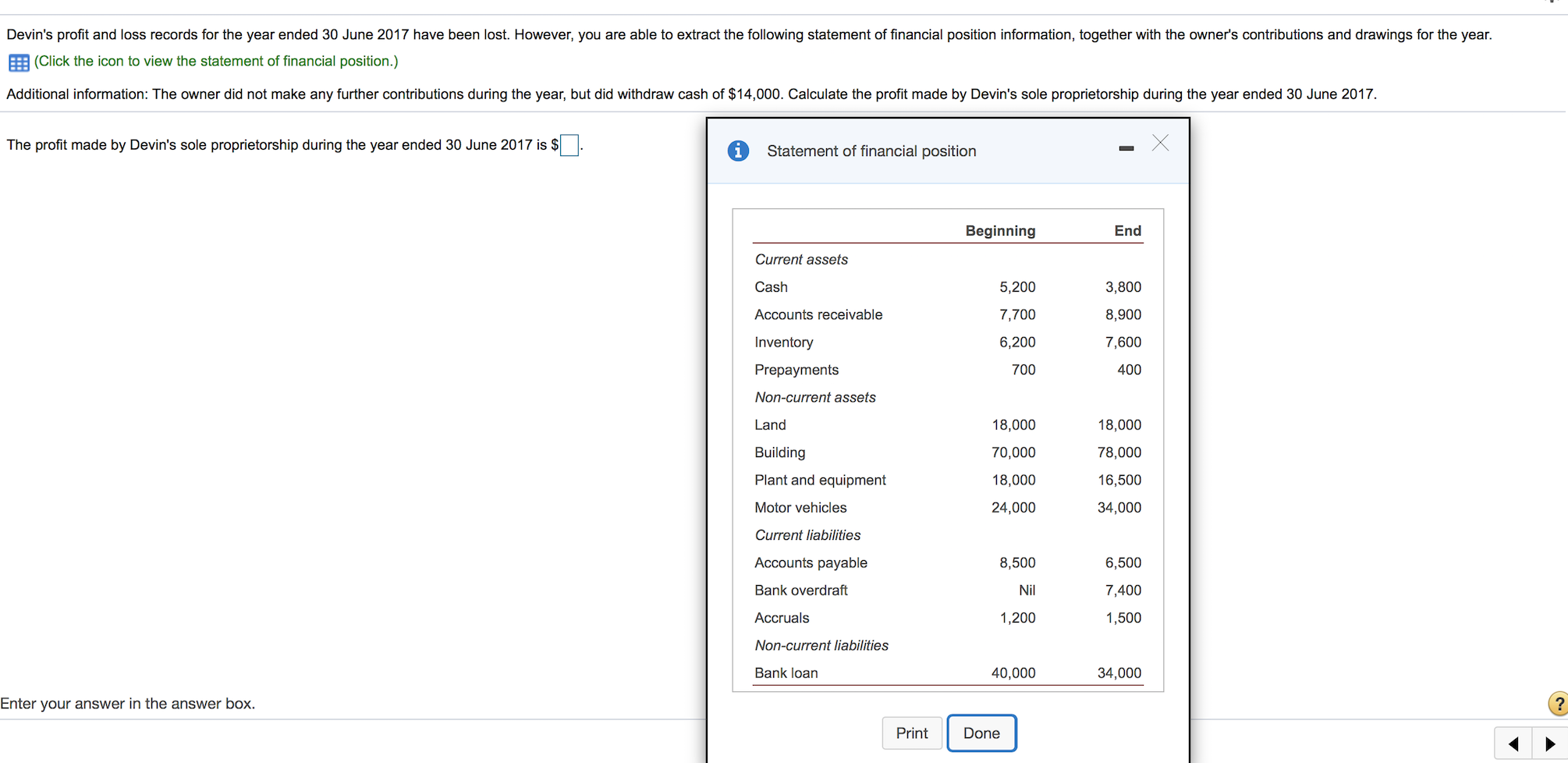1568x763 pixels.
Task: Click Inventory end value 7,600
Action: point(1123,342)
